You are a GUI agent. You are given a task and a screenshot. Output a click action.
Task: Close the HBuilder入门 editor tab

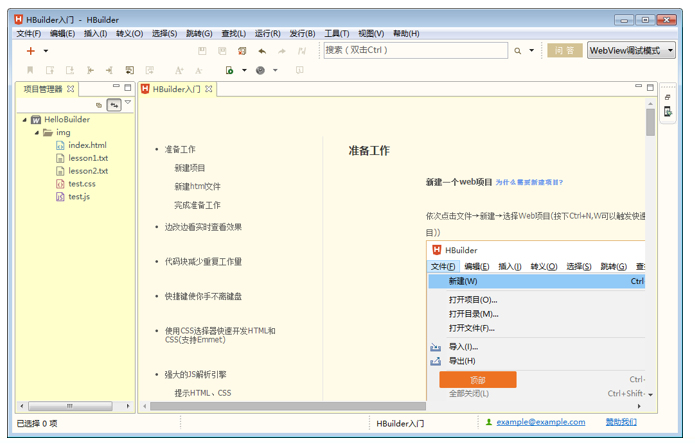[x=210, y=89]
